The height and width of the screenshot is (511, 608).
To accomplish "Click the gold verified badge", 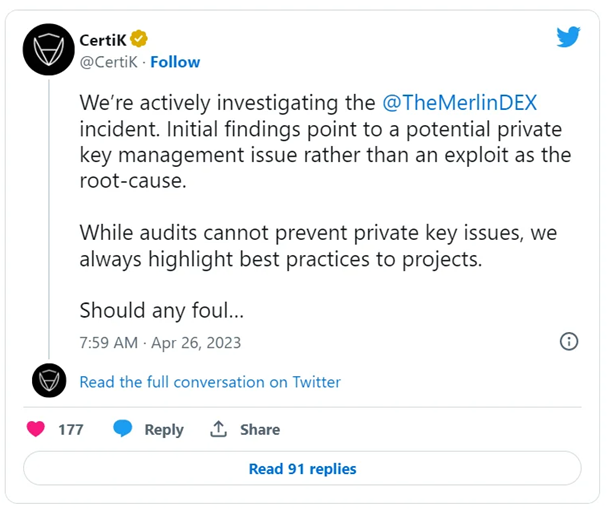I will click(x=142, y=40).
